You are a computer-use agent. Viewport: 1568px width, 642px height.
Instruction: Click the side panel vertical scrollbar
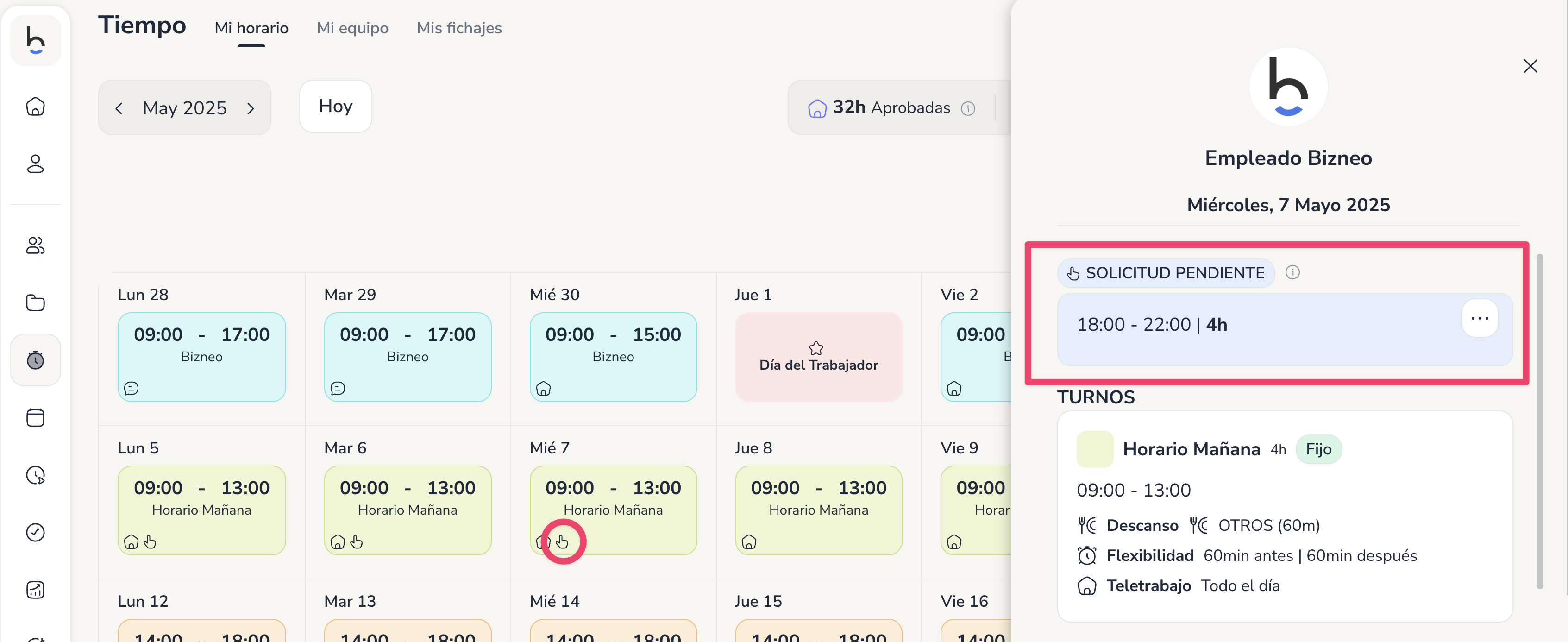[1539, 422]
